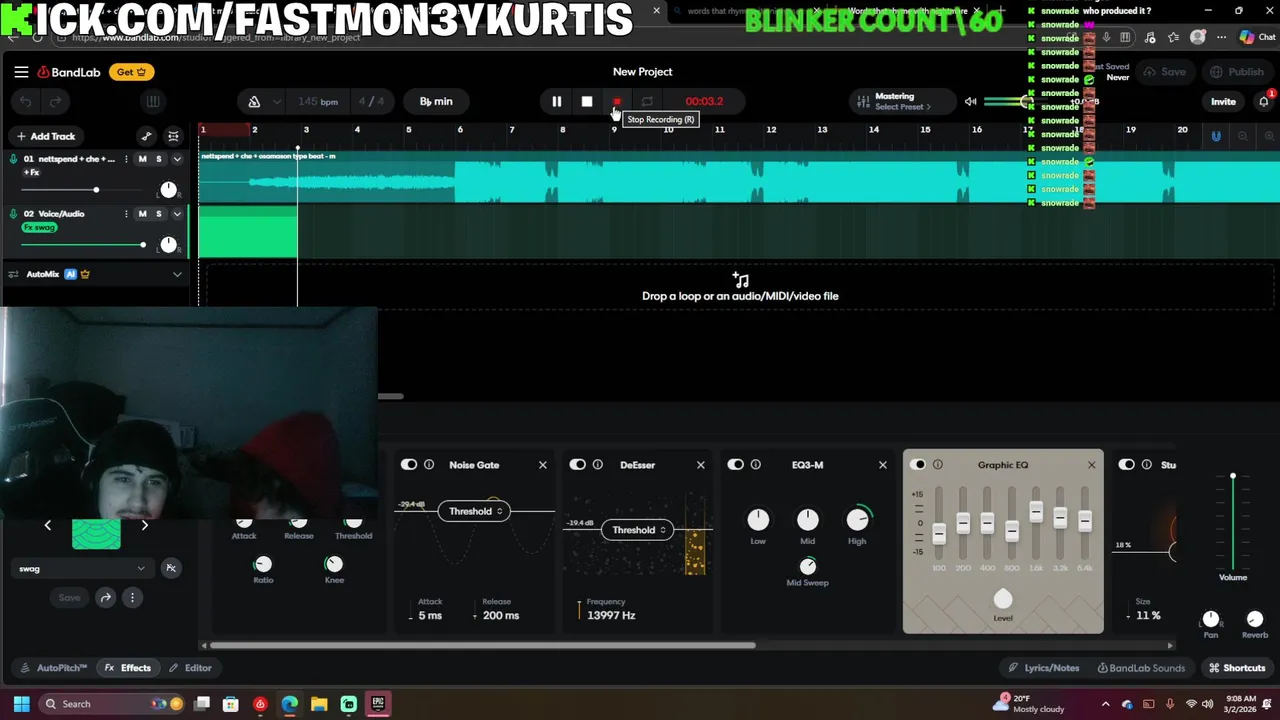Click the redo arrow icon
Screen dimensions: 1280x720
56,101
